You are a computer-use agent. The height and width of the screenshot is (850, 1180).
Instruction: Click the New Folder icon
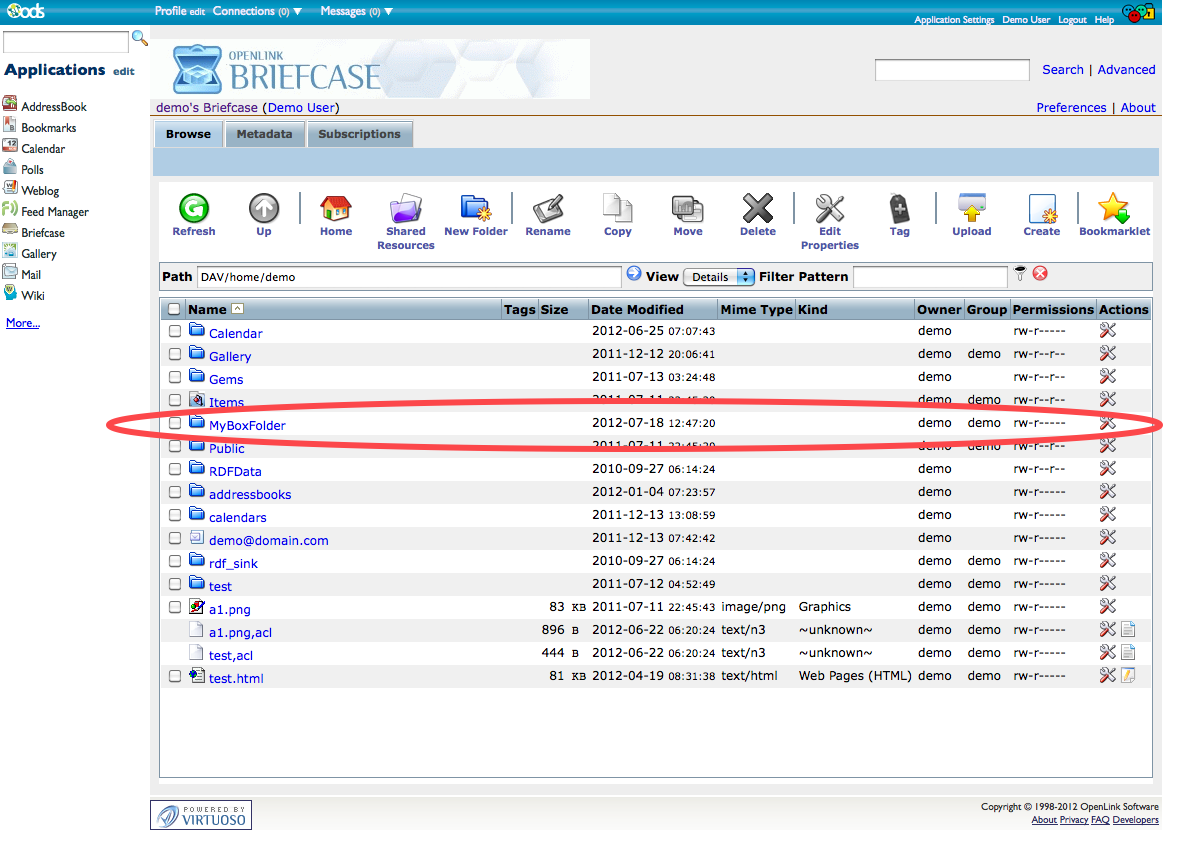(x=475, y=209)
